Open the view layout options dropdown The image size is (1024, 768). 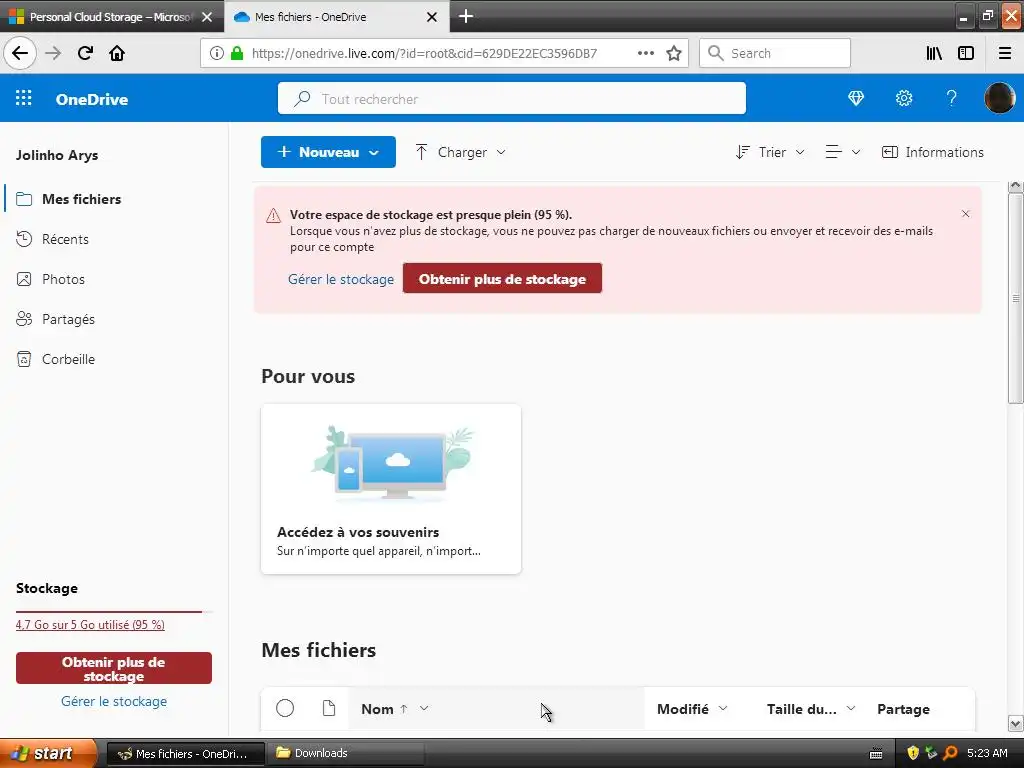click(x=842, y=152)
